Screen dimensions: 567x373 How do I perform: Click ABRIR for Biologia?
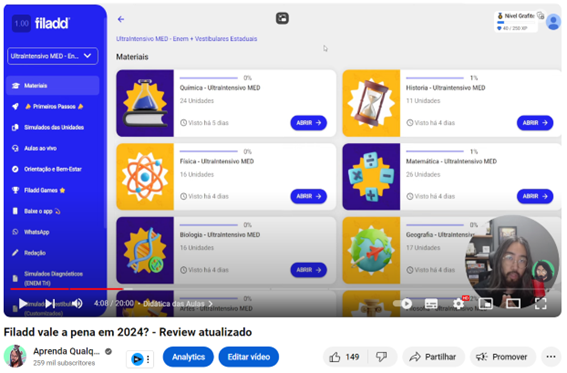point(308,270)
